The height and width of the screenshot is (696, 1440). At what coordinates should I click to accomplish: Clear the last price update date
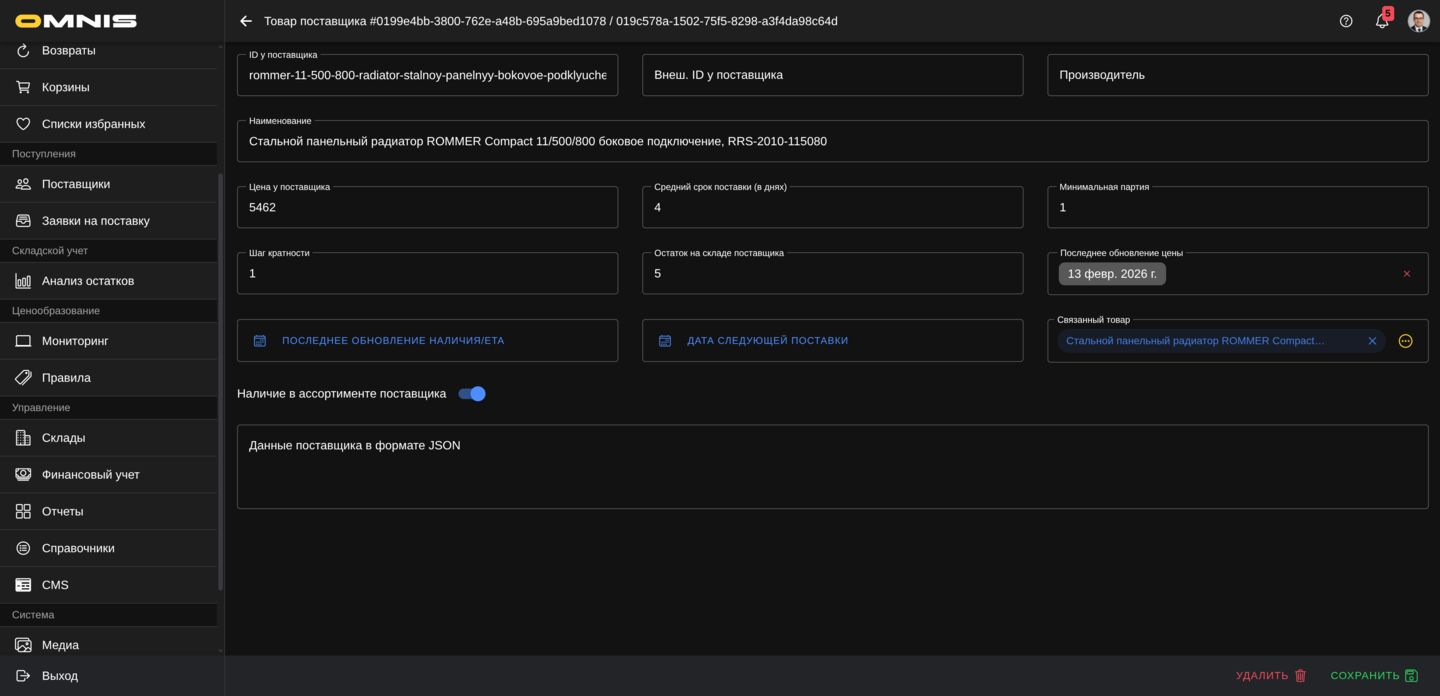coord(1406,274)
